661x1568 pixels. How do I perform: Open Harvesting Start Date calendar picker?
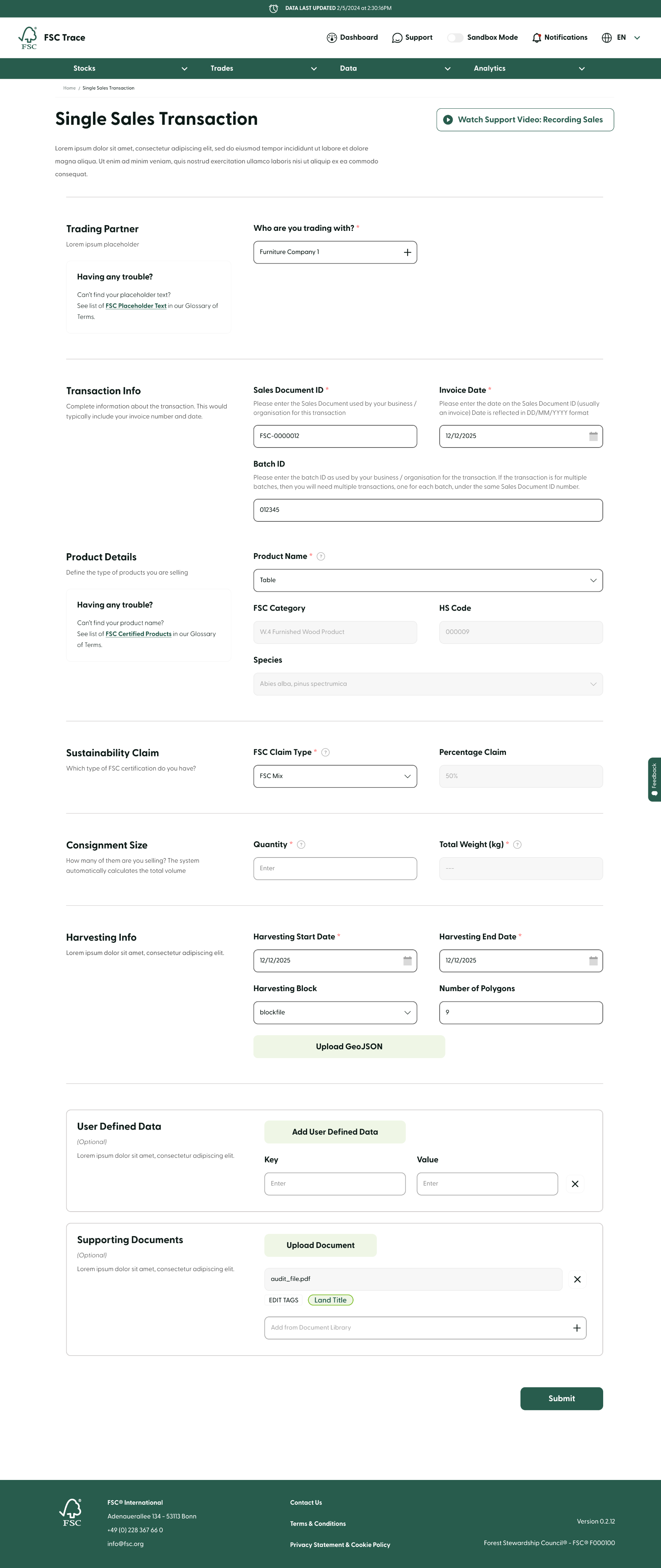coord(407,960)
